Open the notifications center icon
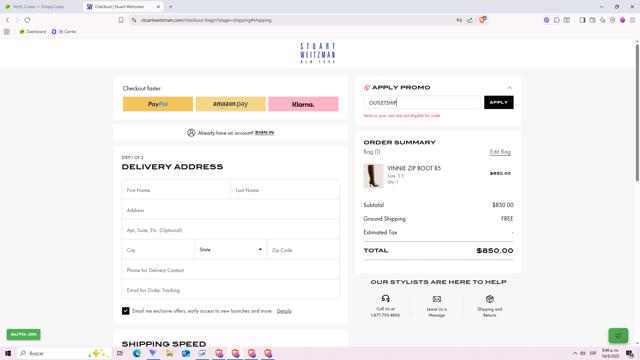 tap(630, 353)
